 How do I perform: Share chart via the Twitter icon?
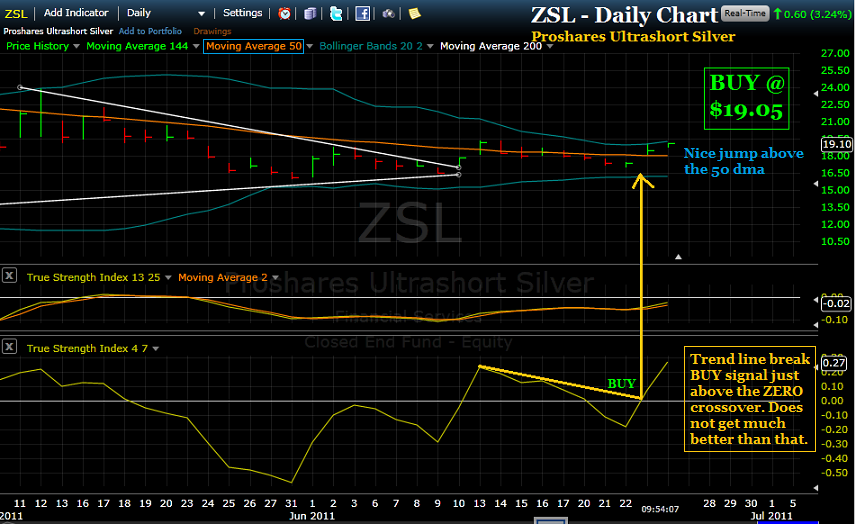tap(336, 13)
